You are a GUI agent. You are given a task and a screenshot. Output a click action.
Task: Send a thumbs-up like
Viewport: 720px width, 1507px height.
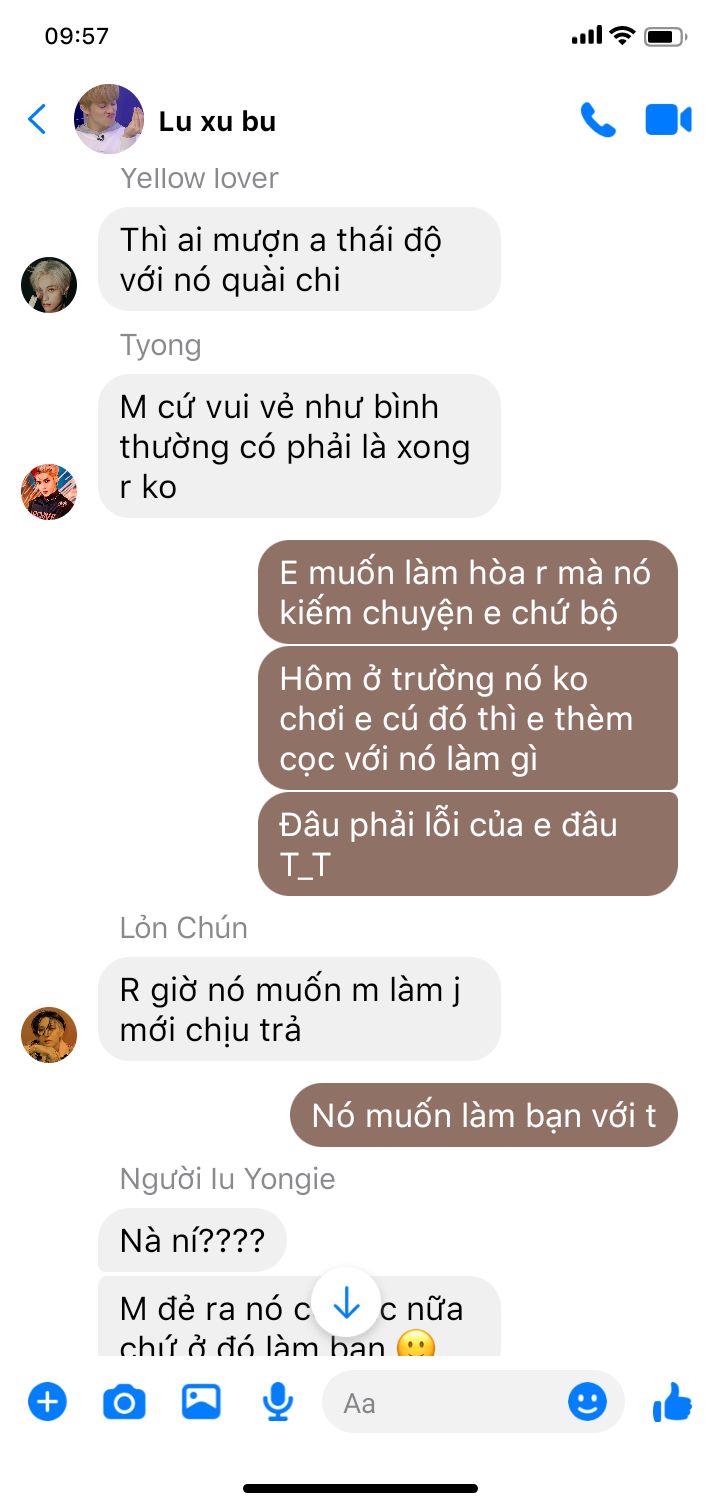pos(672,1402)
